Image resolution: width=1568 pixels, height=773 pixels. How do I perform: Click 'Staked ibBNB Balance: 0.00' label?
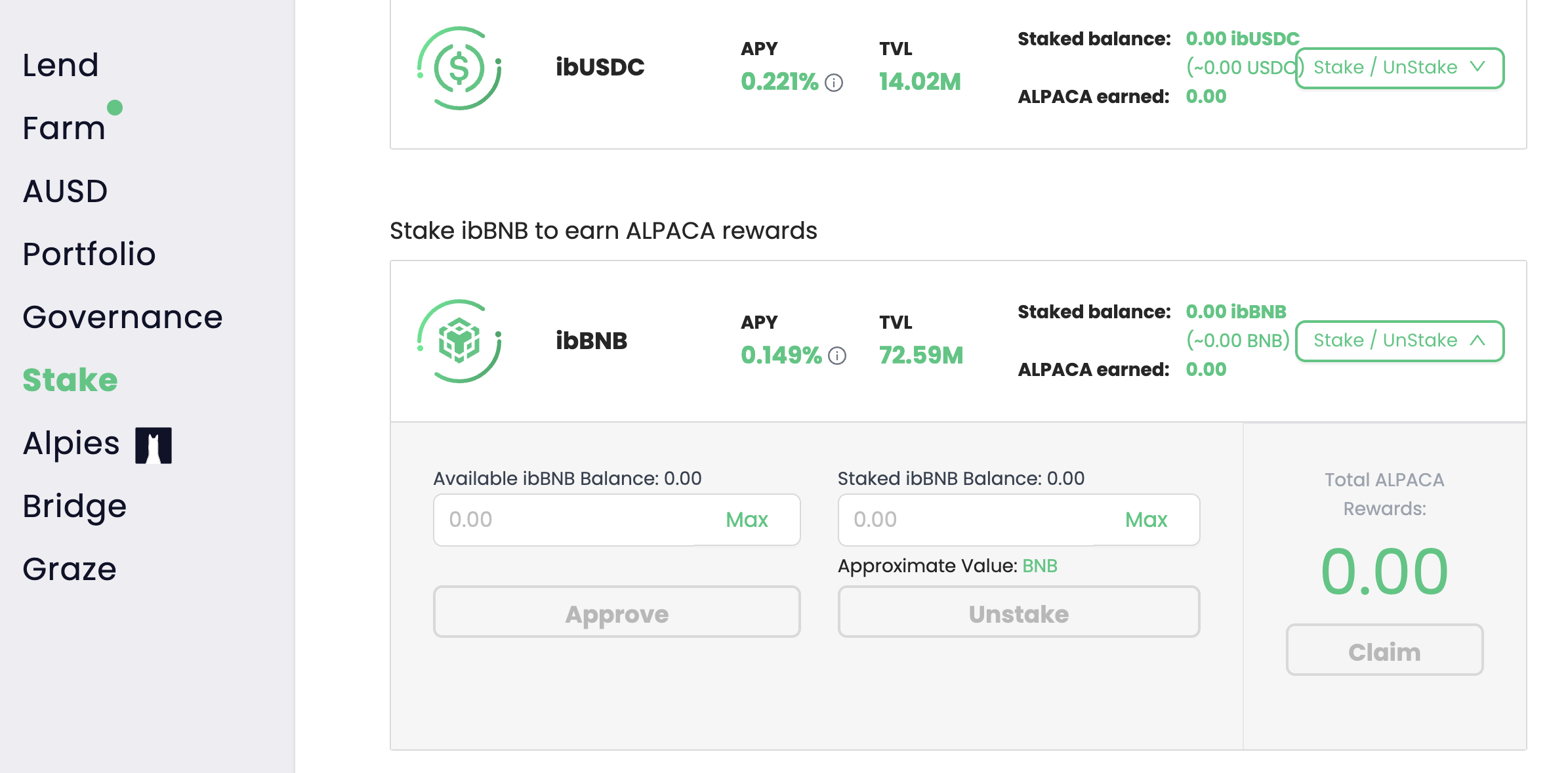point(961,478)
